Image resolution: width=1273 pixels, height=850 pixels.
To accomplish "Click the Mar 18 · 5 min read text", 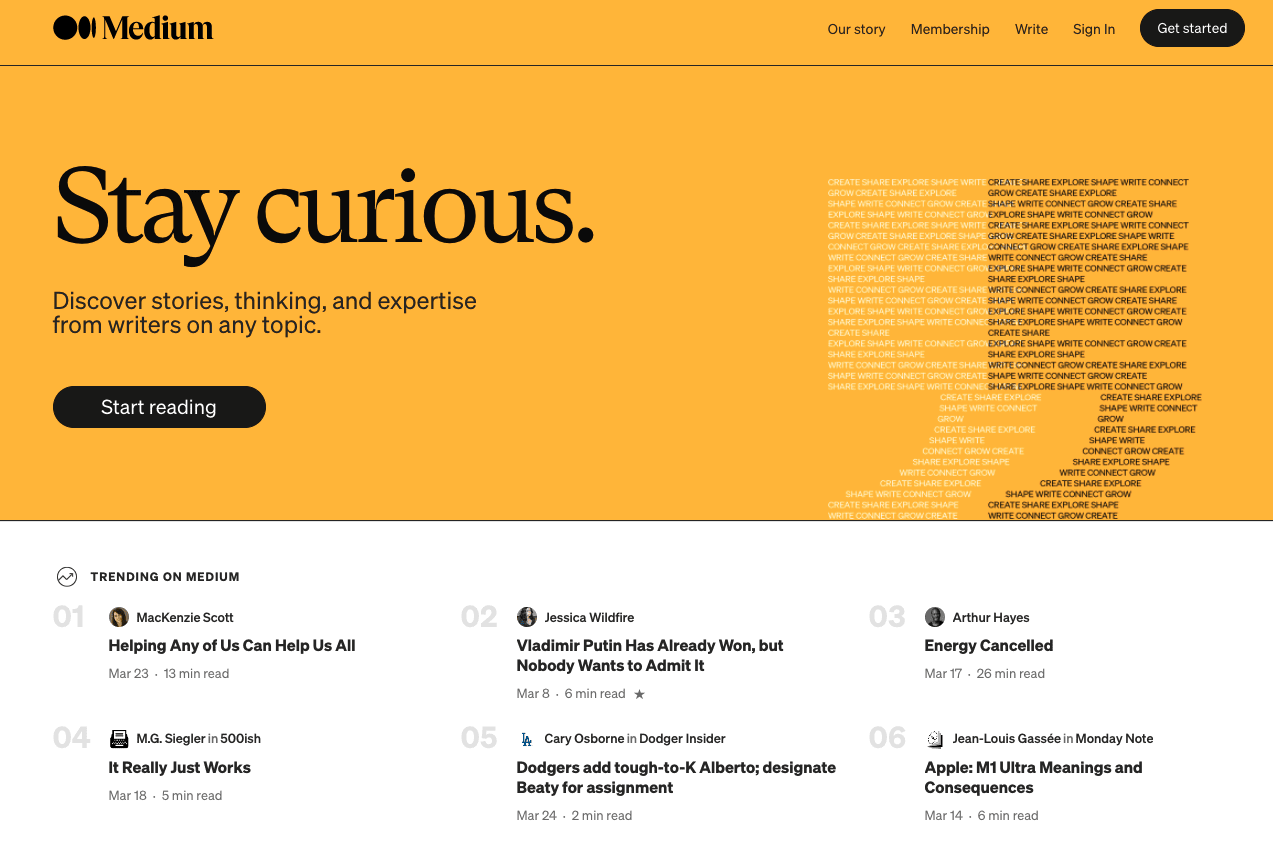I will (x=166, y=796).
